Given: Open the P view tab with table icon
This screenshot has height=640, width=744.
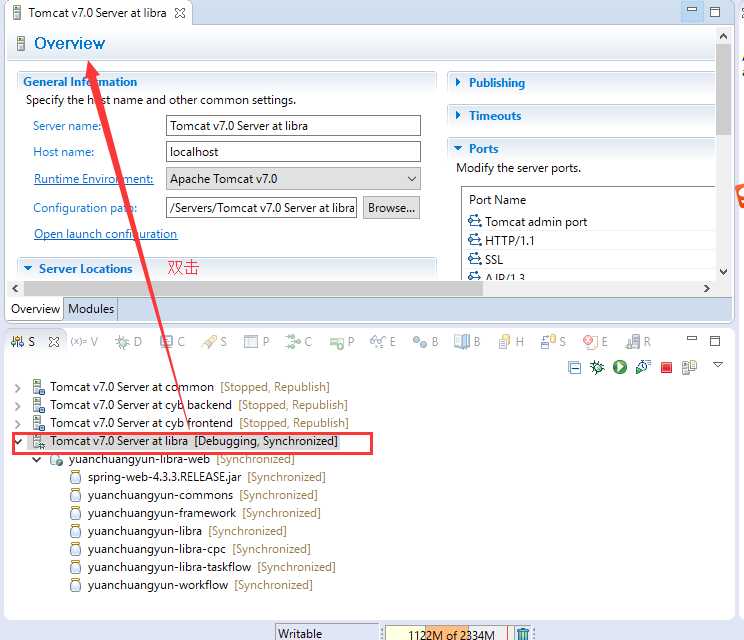Looking at the screenshot, I should (x=256, y=342).
